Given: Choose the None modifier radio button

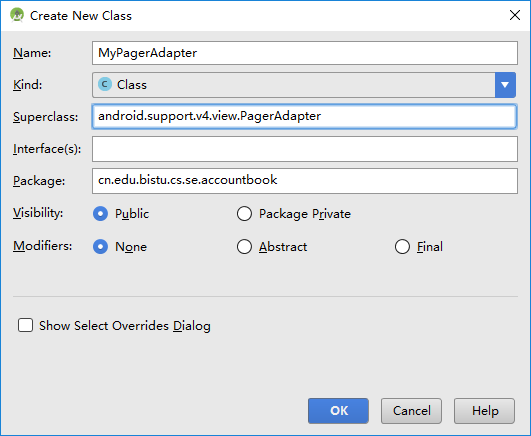Looking at the screenshot, I should click(x=101, y=247).
